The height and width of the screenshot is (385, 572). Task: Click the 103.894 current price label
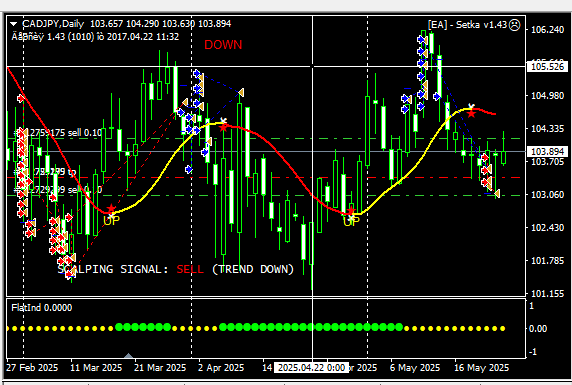click(x=547, y=151)
